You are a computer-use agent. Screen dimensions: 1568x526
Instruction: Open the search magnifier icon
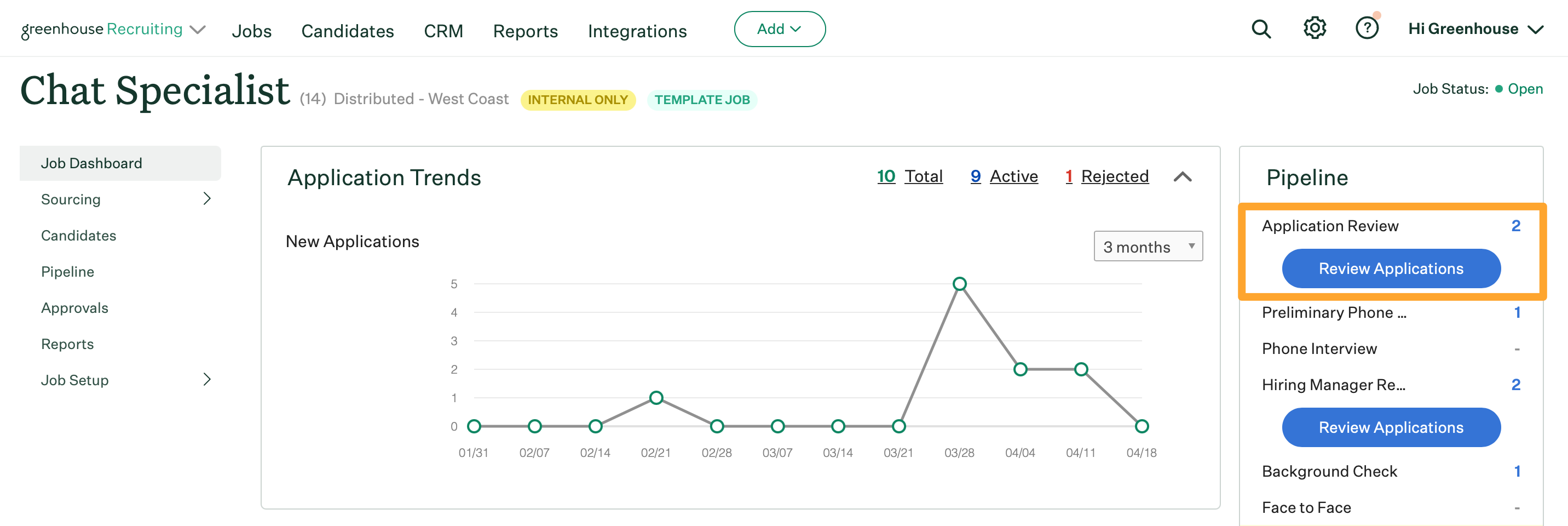1261,28
